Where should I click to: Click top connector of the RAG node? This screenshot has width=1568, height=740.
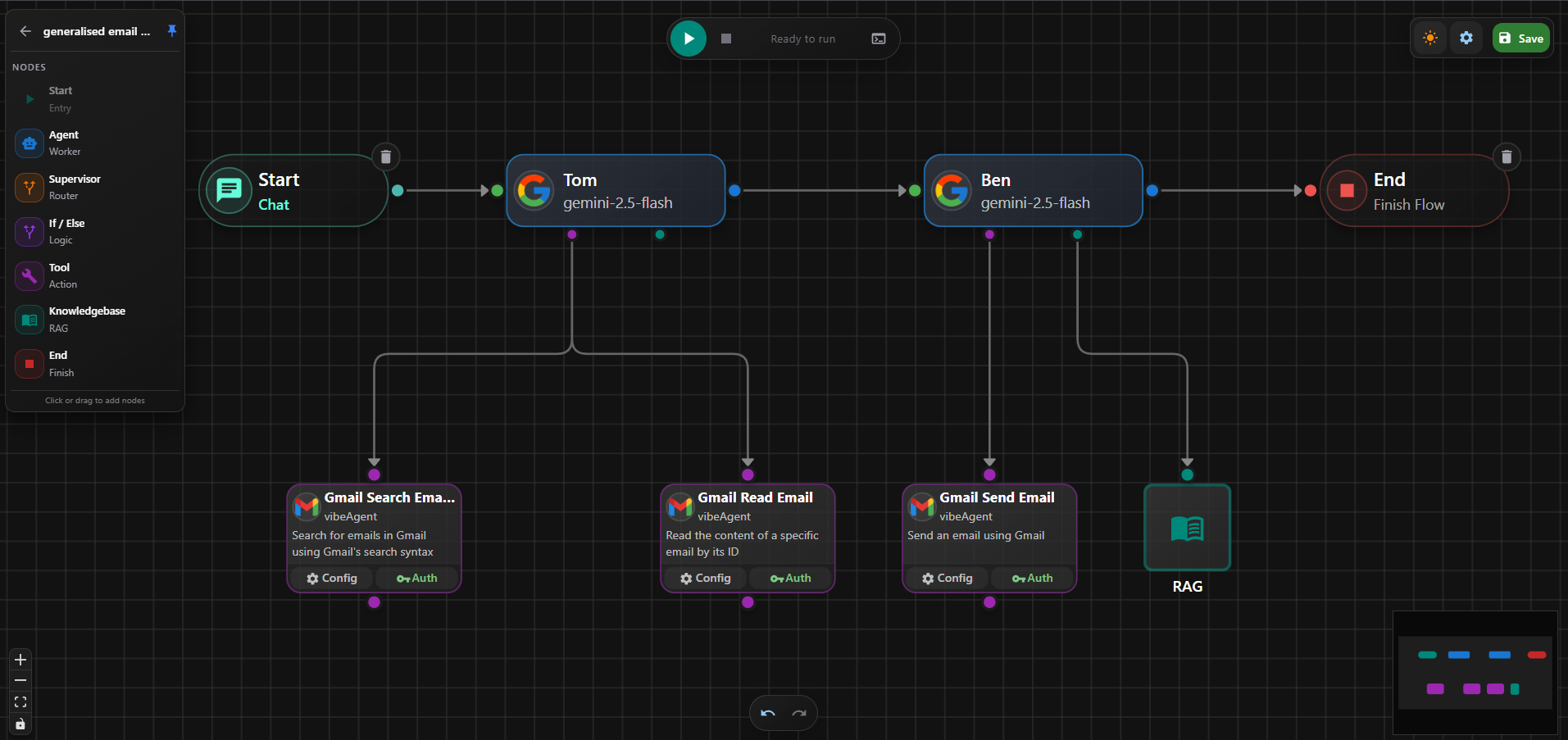tap(1187, 474)
